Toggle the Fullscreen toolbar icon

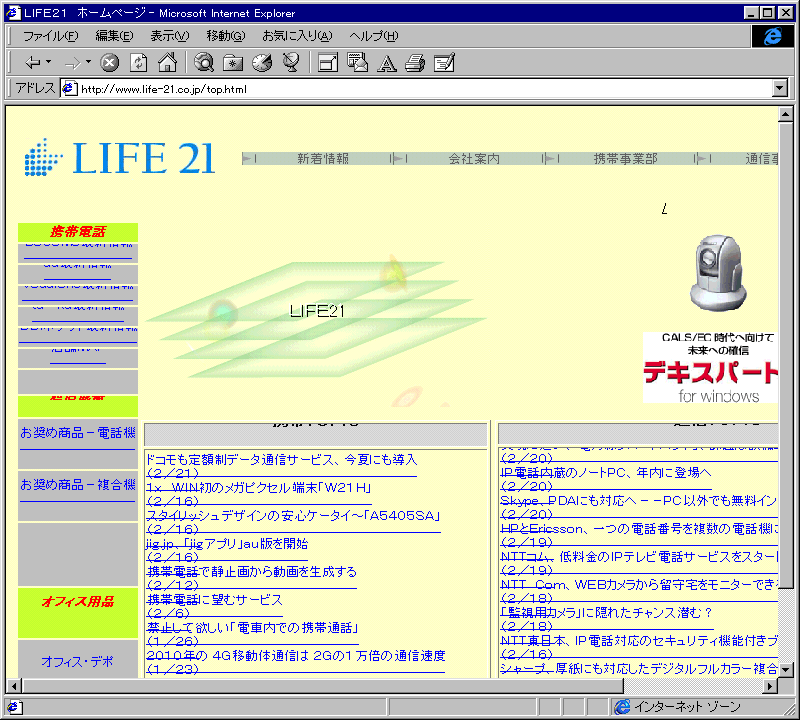click(x=328, y=63)
